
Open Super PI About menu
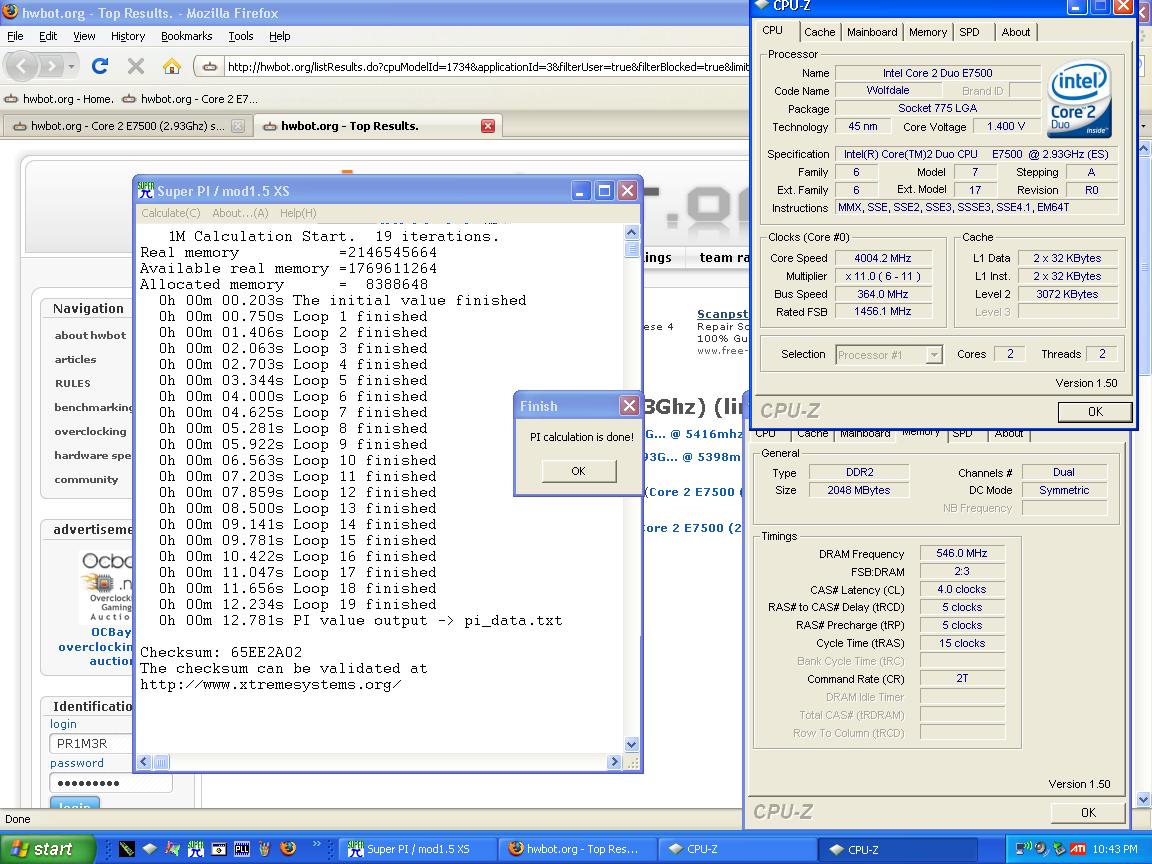(x=240, y=213)
